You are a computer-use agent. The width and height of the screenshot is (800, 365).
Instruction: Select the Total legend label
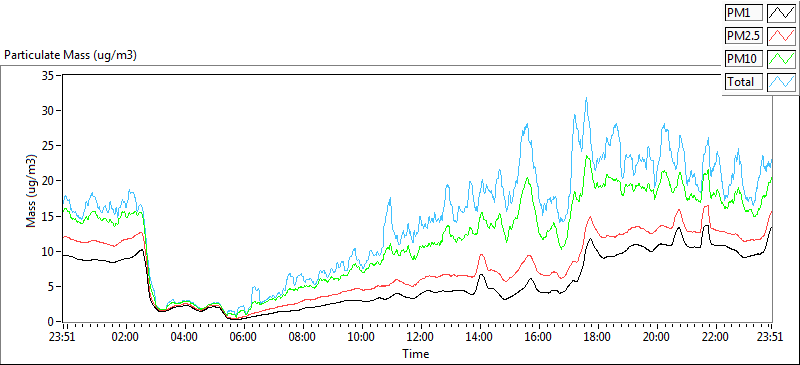(744, 82)
